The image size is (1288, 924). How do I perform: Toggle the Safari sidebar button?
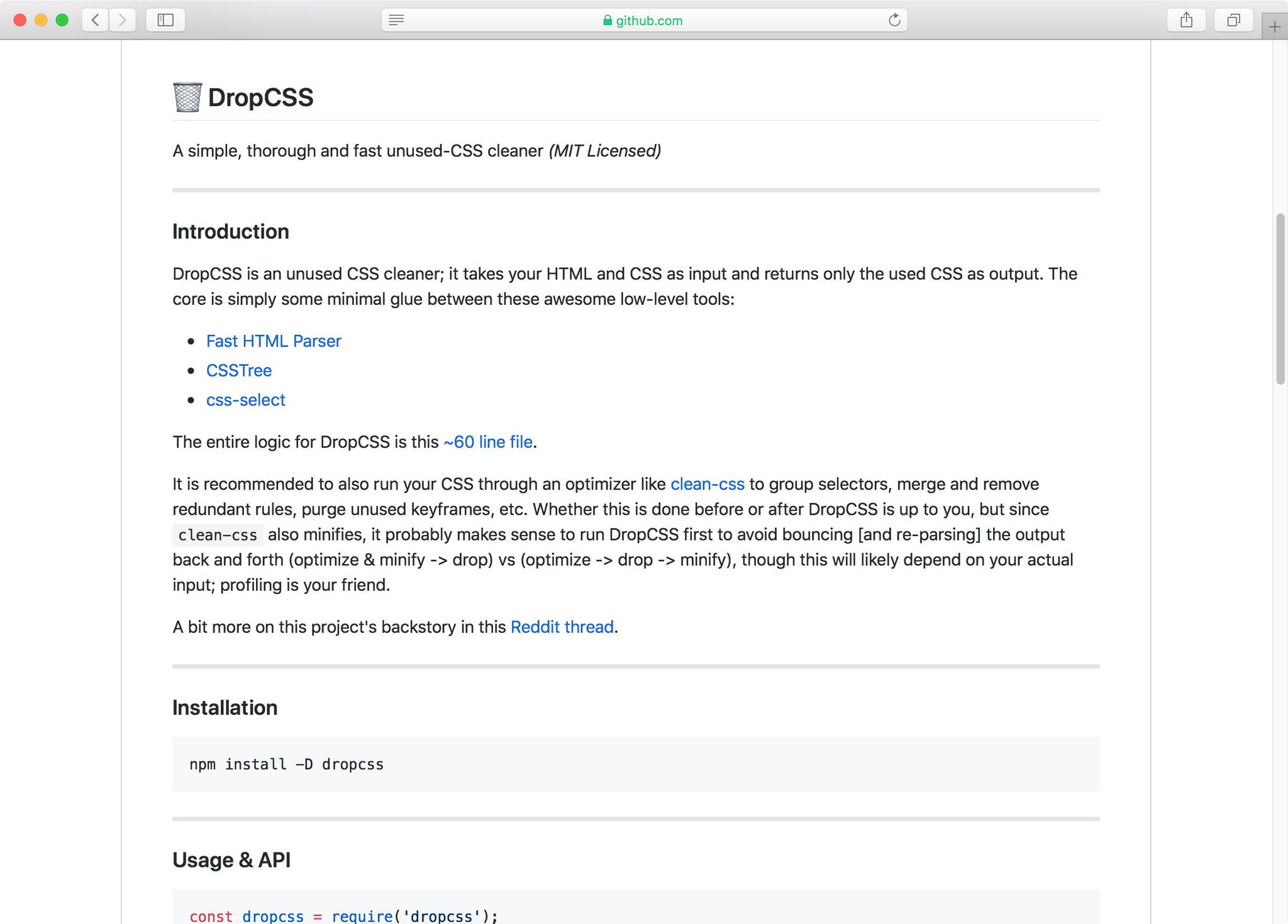[165, 20]
